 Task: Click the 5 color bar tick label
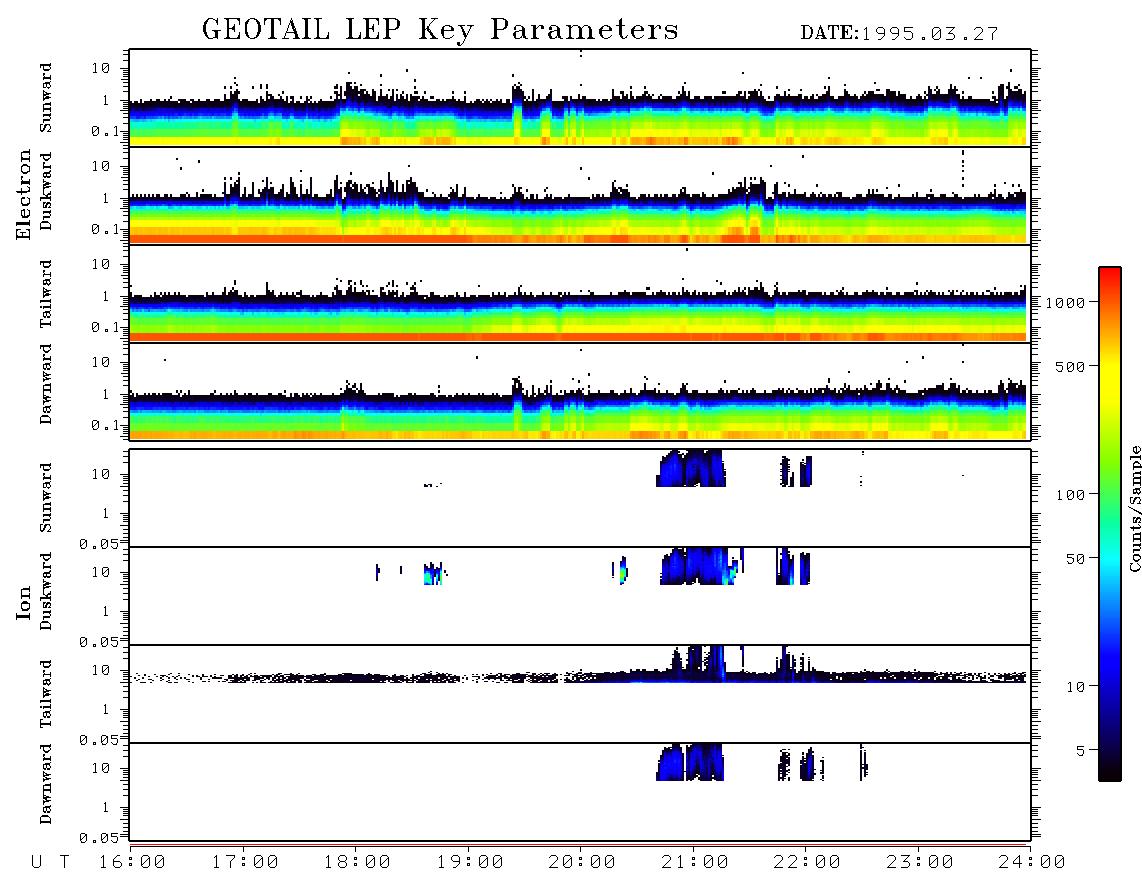(1080, 751)
